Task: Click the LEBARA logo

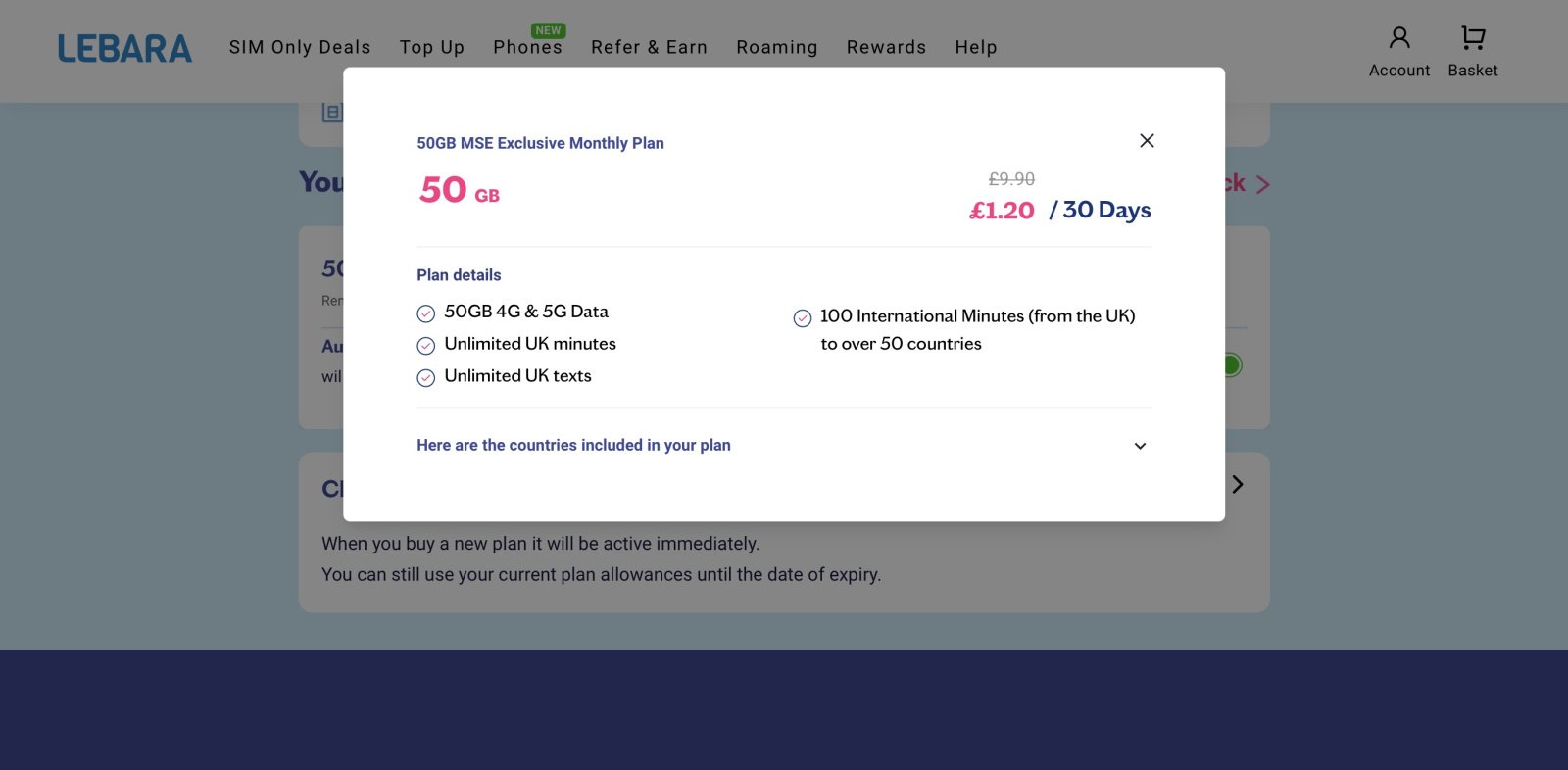Action: [124, 48]
